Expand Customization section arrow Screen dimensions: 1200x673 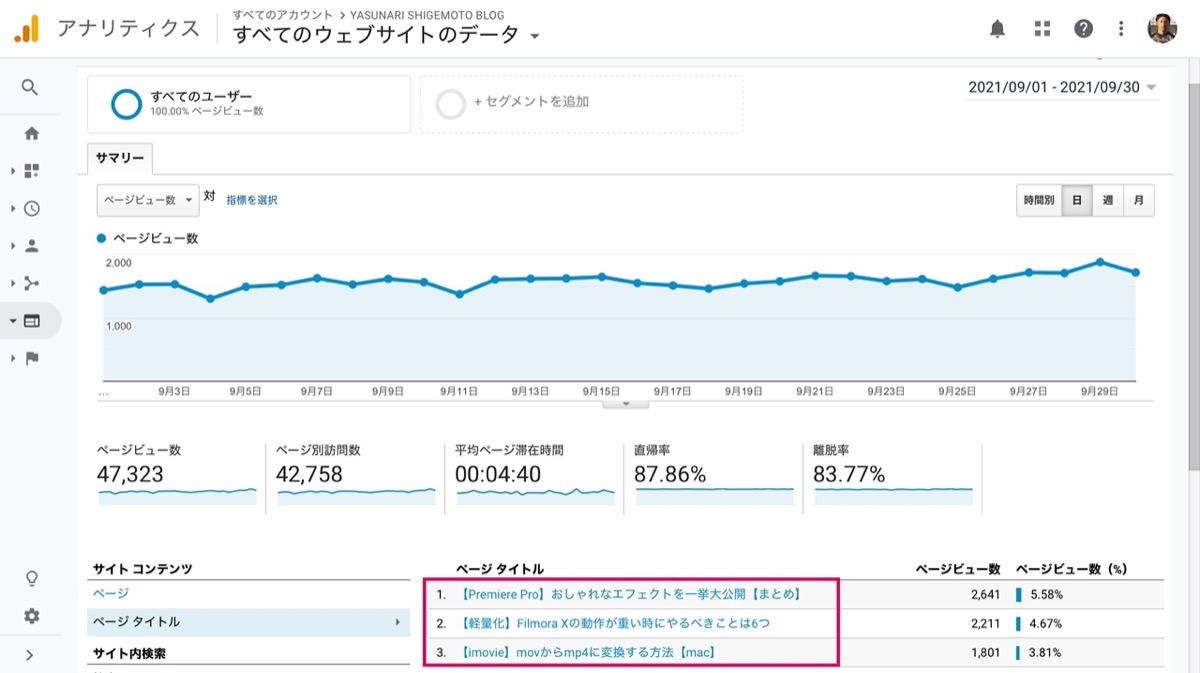pyautogui.click(x=13, y=171)
